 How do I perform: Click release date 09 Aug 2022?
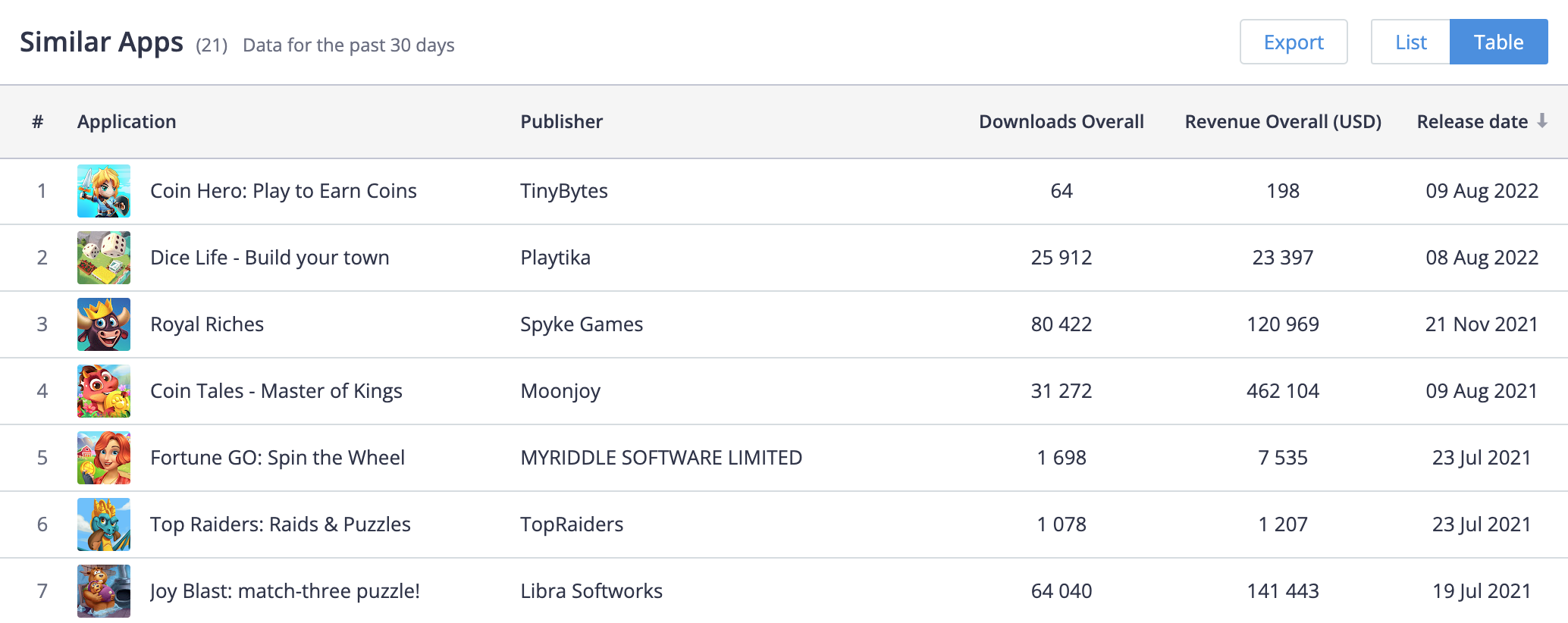pos(1482,191)
